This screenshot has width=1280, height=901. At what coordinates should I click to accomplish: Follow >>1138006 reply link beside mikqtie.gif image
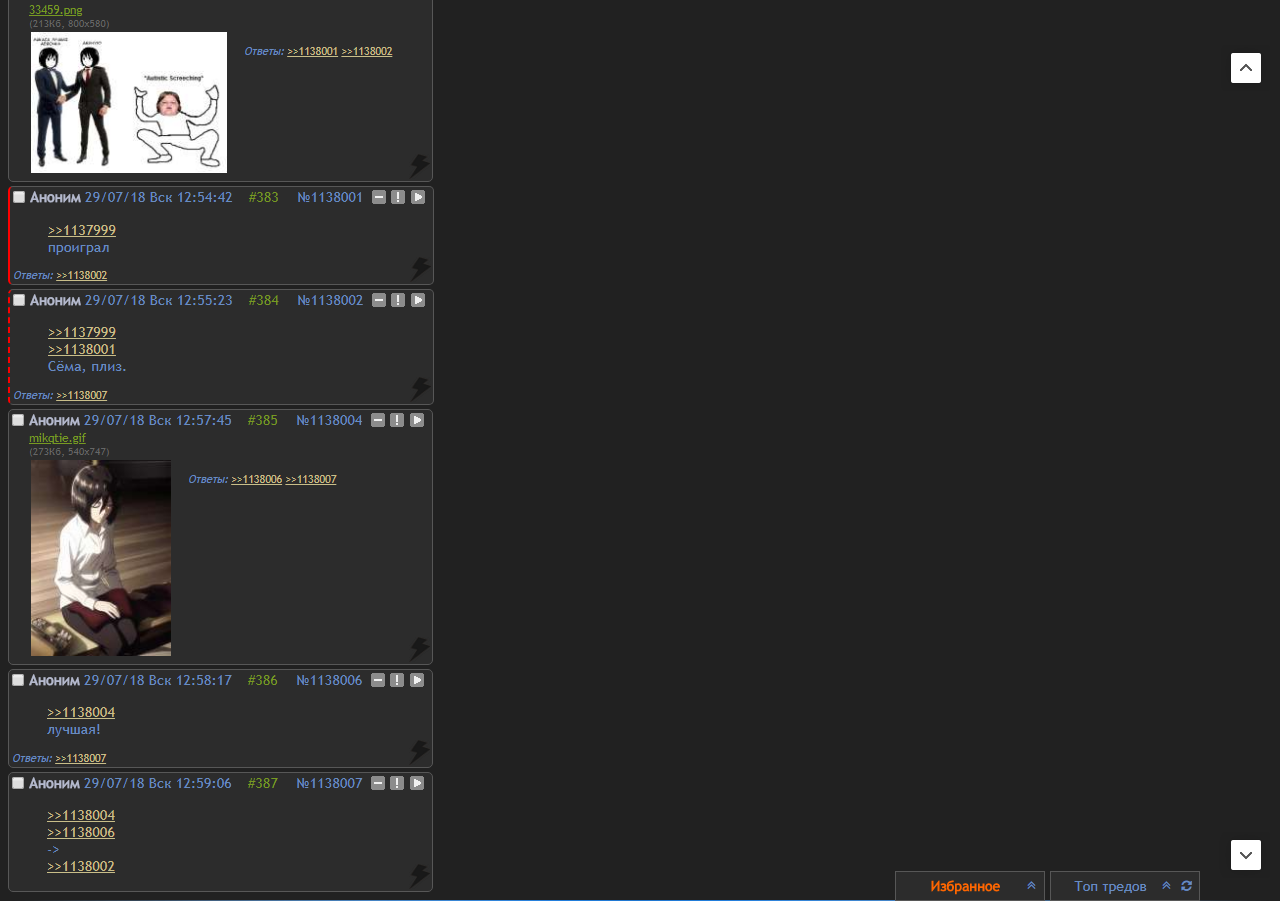(x=257, y=480)
